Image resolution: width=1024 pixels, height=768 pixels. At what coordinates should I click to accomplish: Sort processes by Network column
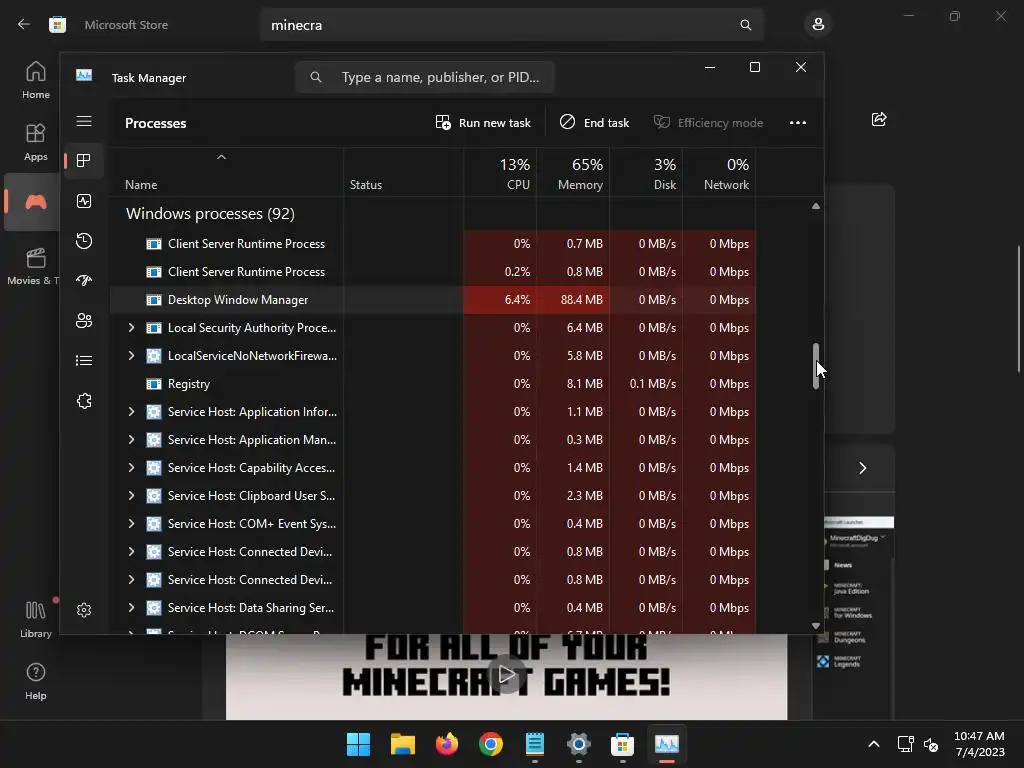coord(719,173)
